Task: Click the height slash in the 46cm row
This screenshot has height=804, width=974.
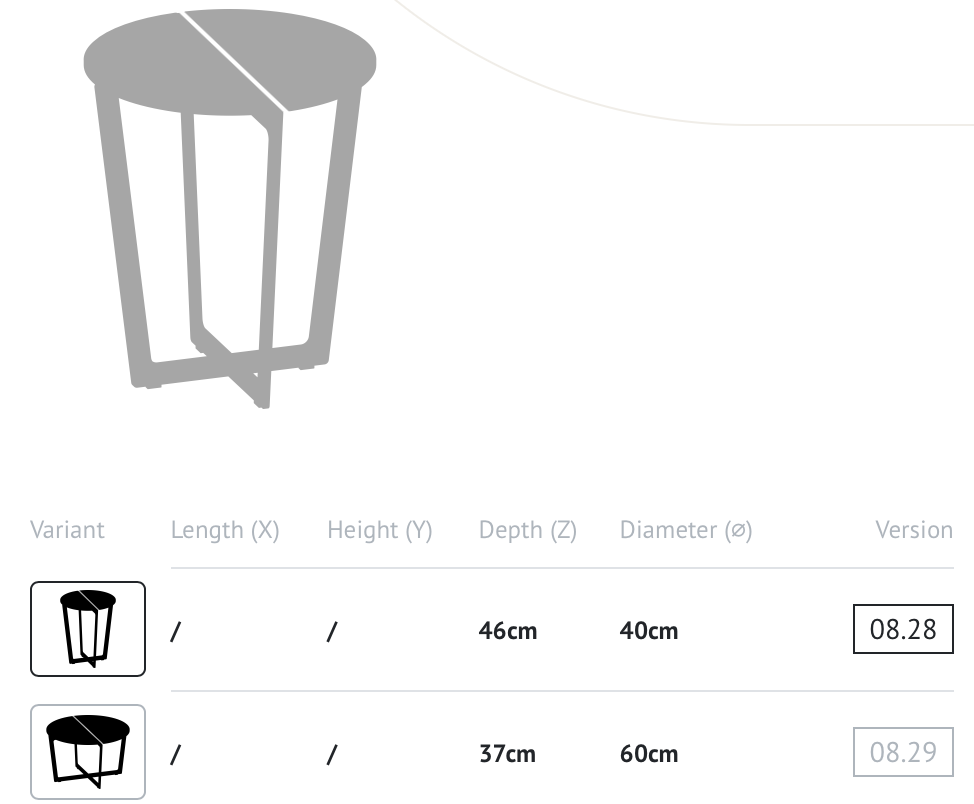Action: 332,632
